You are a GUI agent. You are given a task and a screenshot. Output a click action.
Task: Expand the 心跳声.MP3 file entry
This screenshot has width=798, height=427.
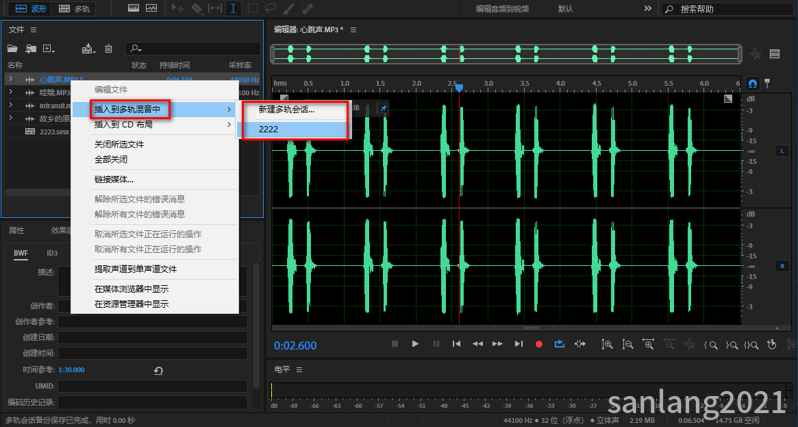click(x=10, y=78)
